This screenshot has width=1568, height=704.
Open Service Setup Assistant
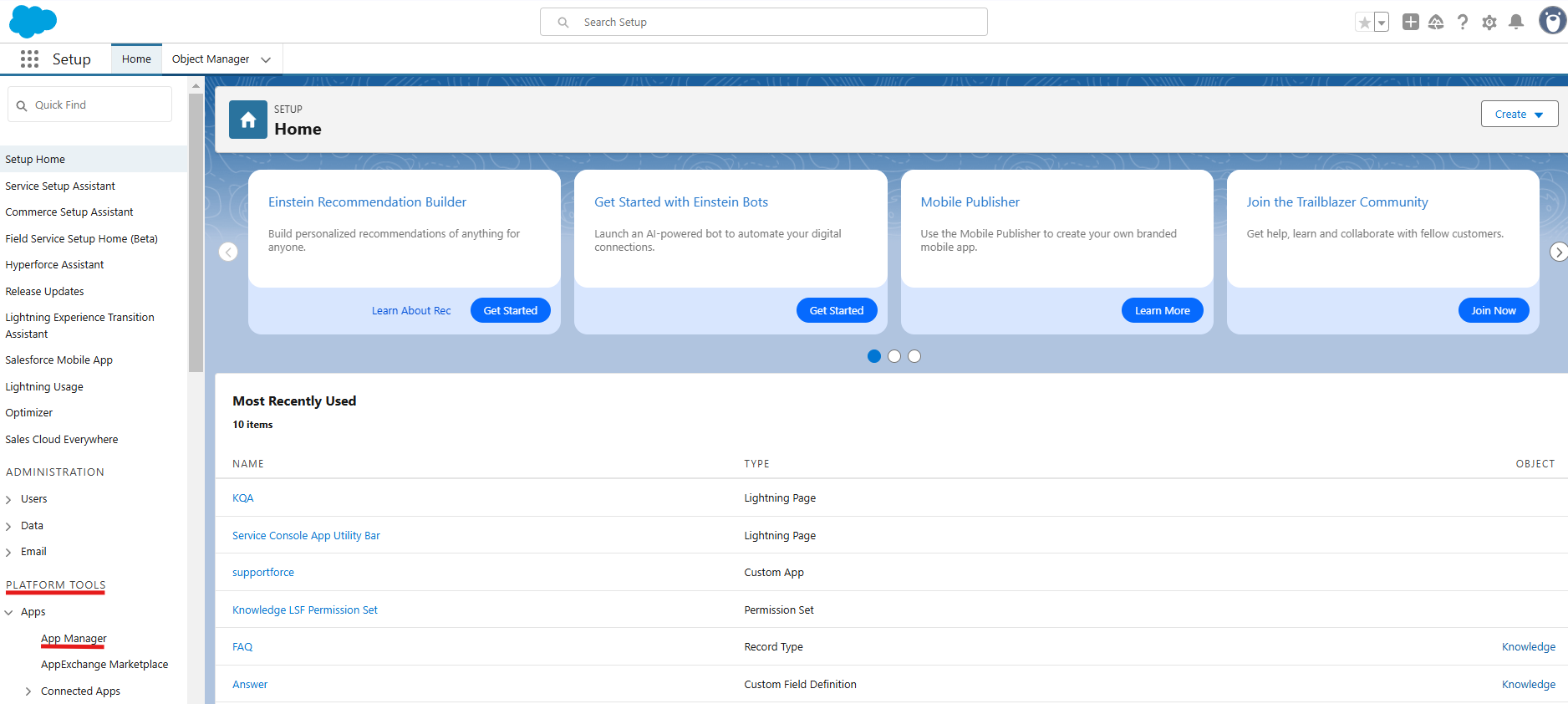pos(60,186)
